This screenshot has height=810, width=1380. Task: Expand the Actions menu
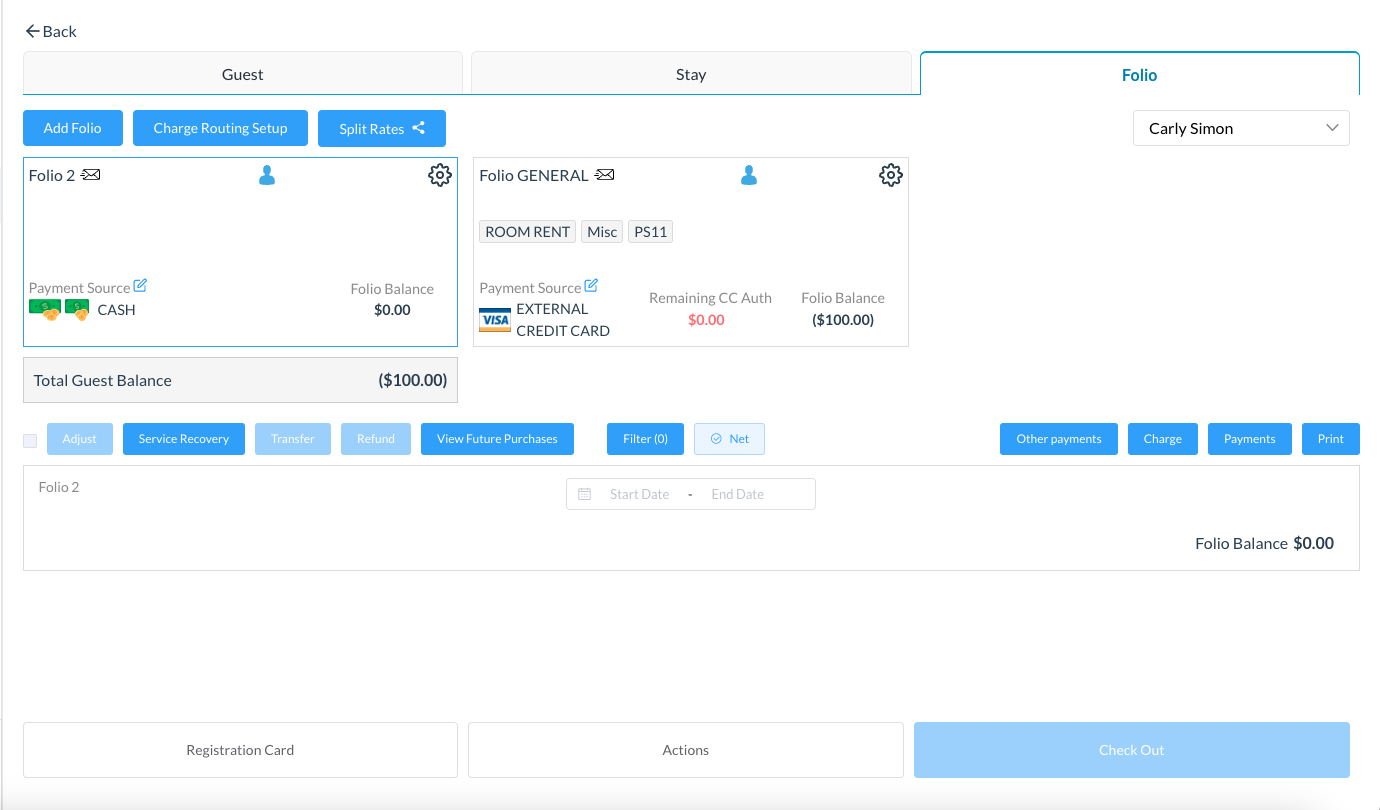(x=685, y=750)
